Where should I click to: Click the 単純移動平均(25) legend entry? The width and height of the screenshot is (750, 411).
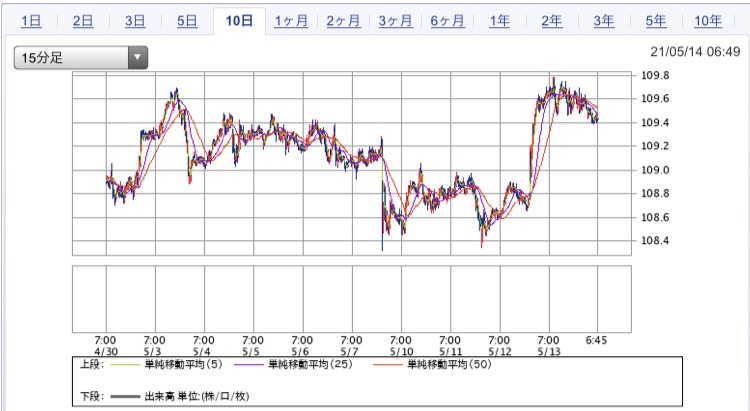click(x=310, y=365)
